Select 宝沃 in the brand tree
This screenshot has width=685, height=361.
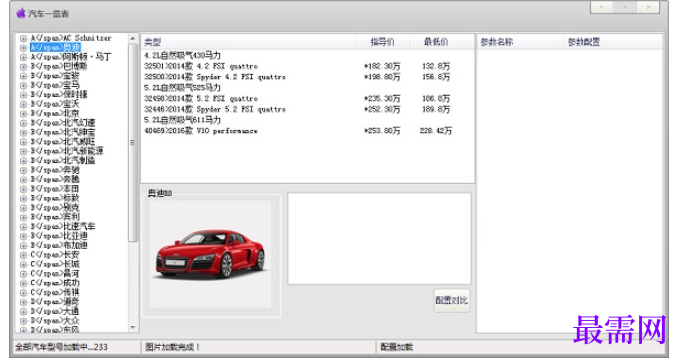55,104
